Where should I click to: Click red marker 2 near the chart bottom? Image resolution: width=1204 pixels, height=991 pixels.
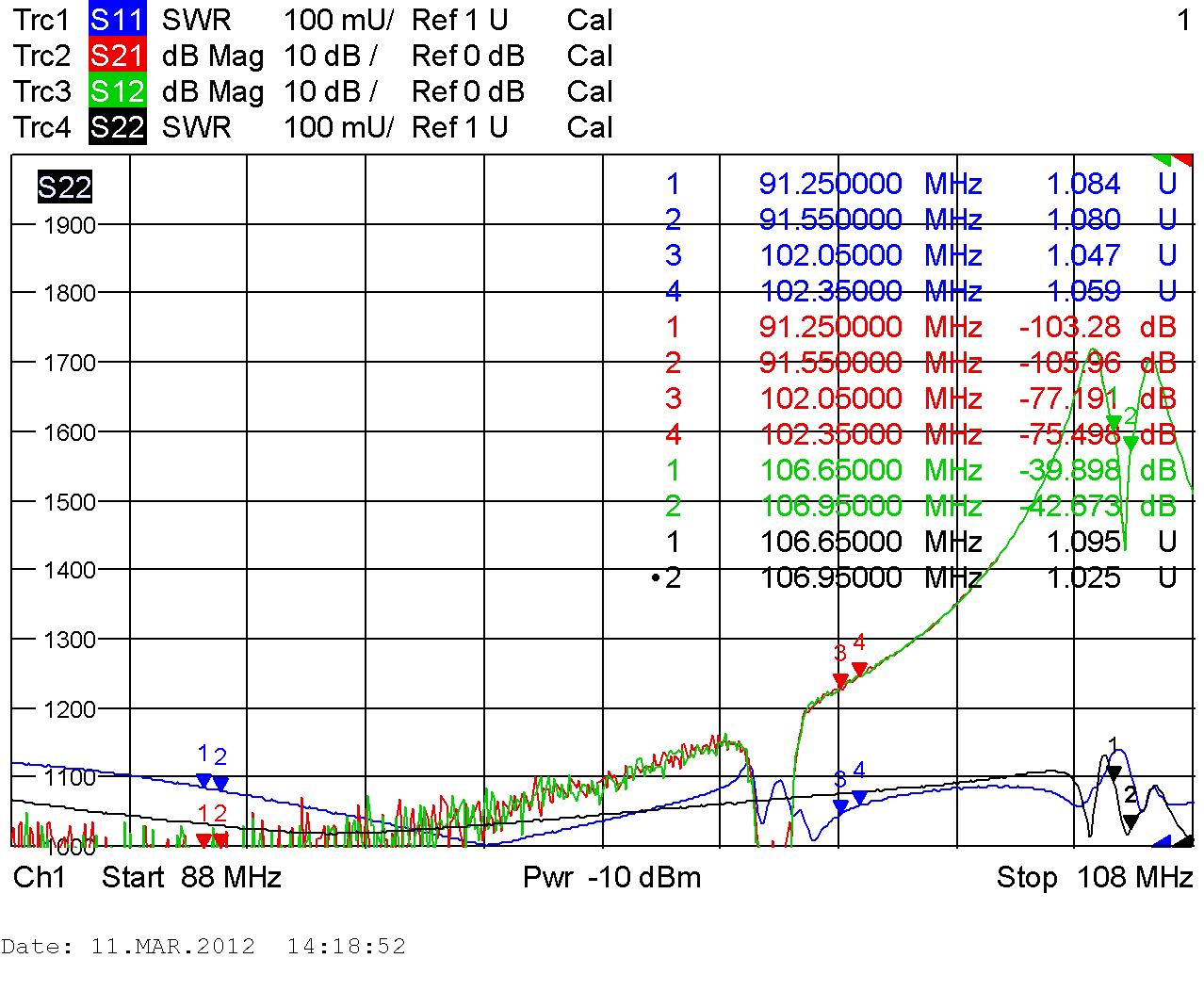click(x=220, y=839)
